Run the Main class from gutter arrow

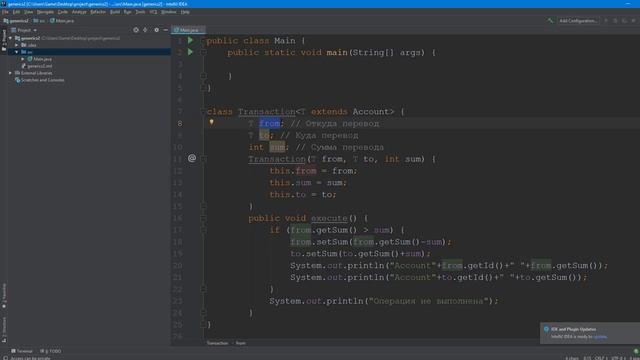point(190,40)
